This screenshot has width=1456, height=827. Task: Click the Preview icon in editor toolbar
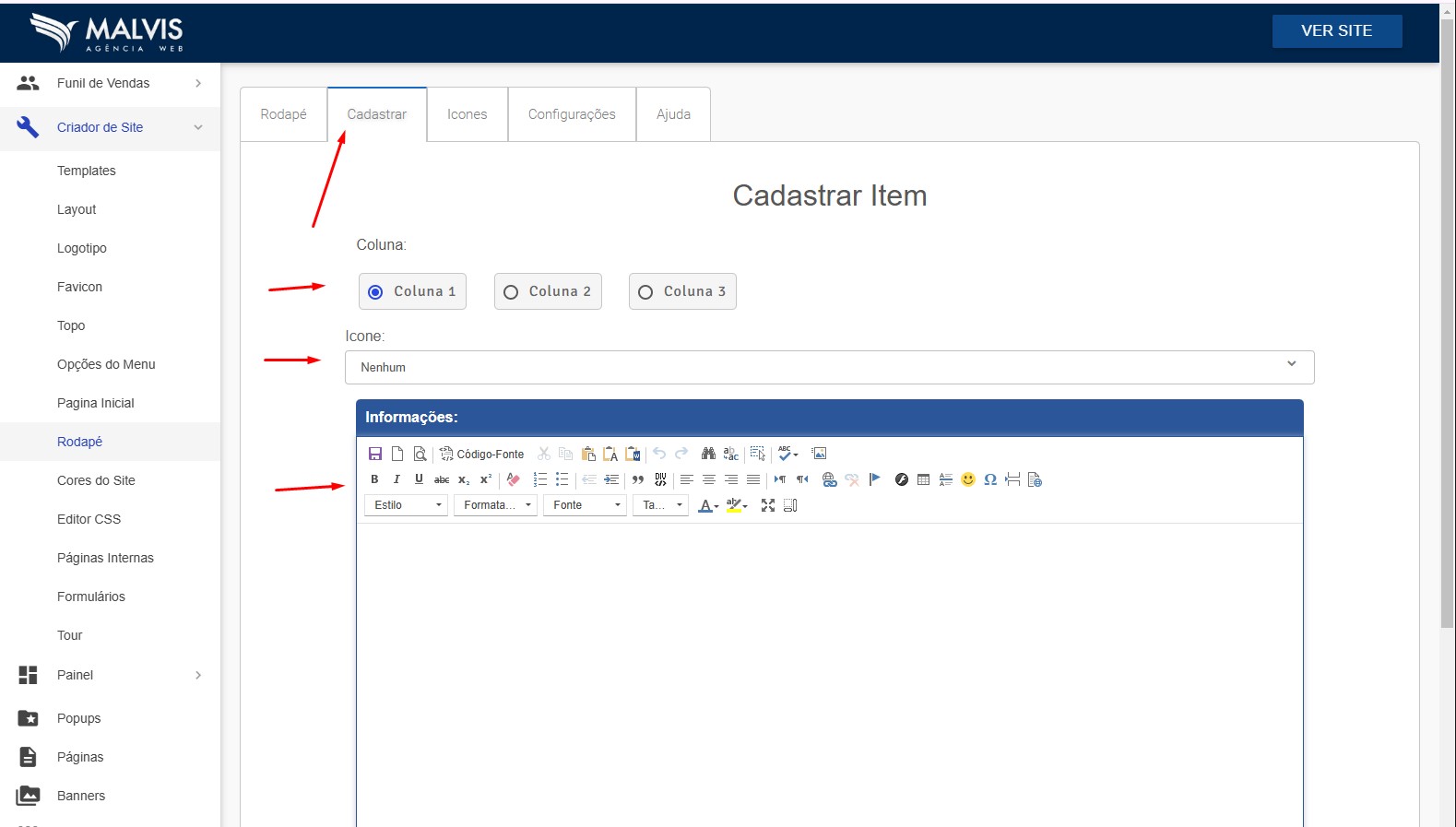point(420,454)
